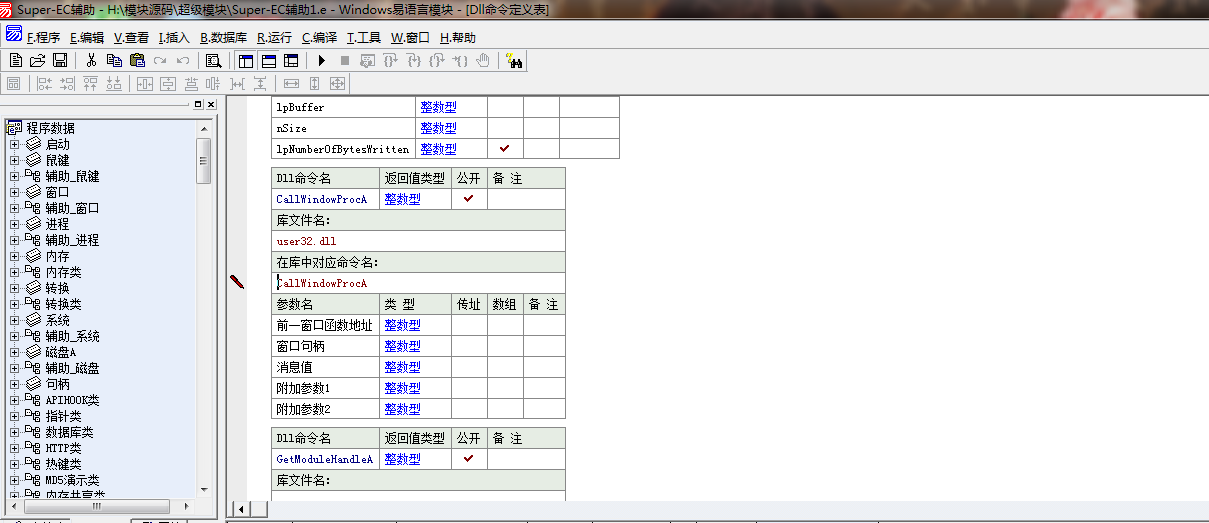1209x523 pixels.
Task: Click the New file toolbar icon
Action: (x=16, y=61)
